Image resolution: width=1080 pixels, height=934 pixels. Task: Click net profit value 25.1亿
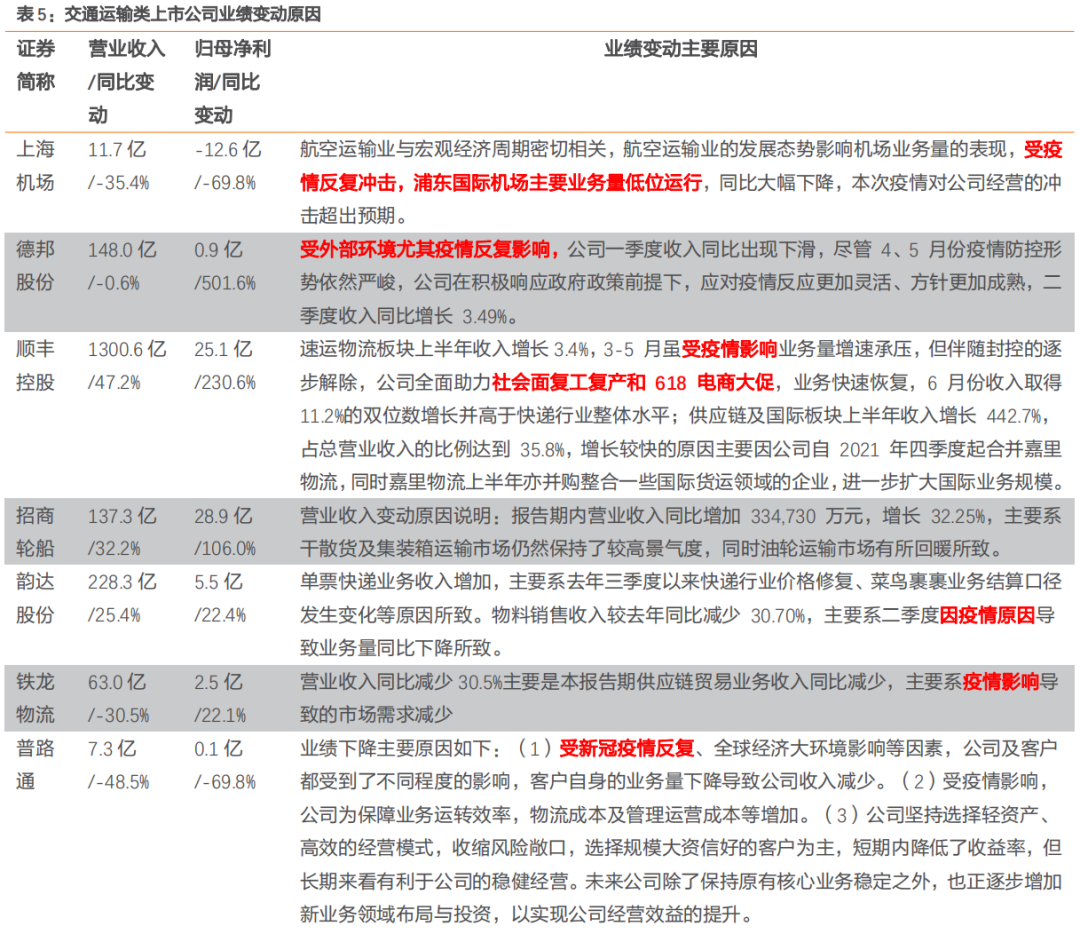coord(223,349)
